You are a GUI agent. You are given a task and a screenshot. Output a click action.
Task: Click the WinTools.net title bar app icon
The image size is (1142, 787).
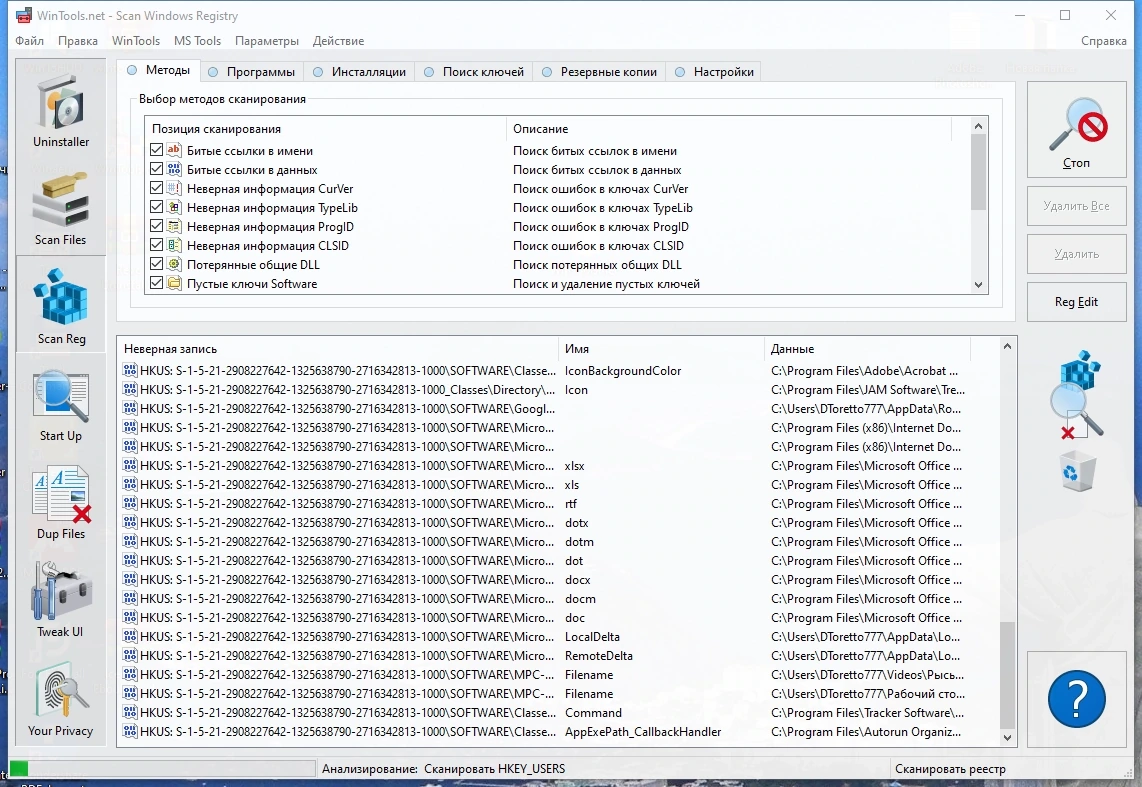(x=23, y=15)
